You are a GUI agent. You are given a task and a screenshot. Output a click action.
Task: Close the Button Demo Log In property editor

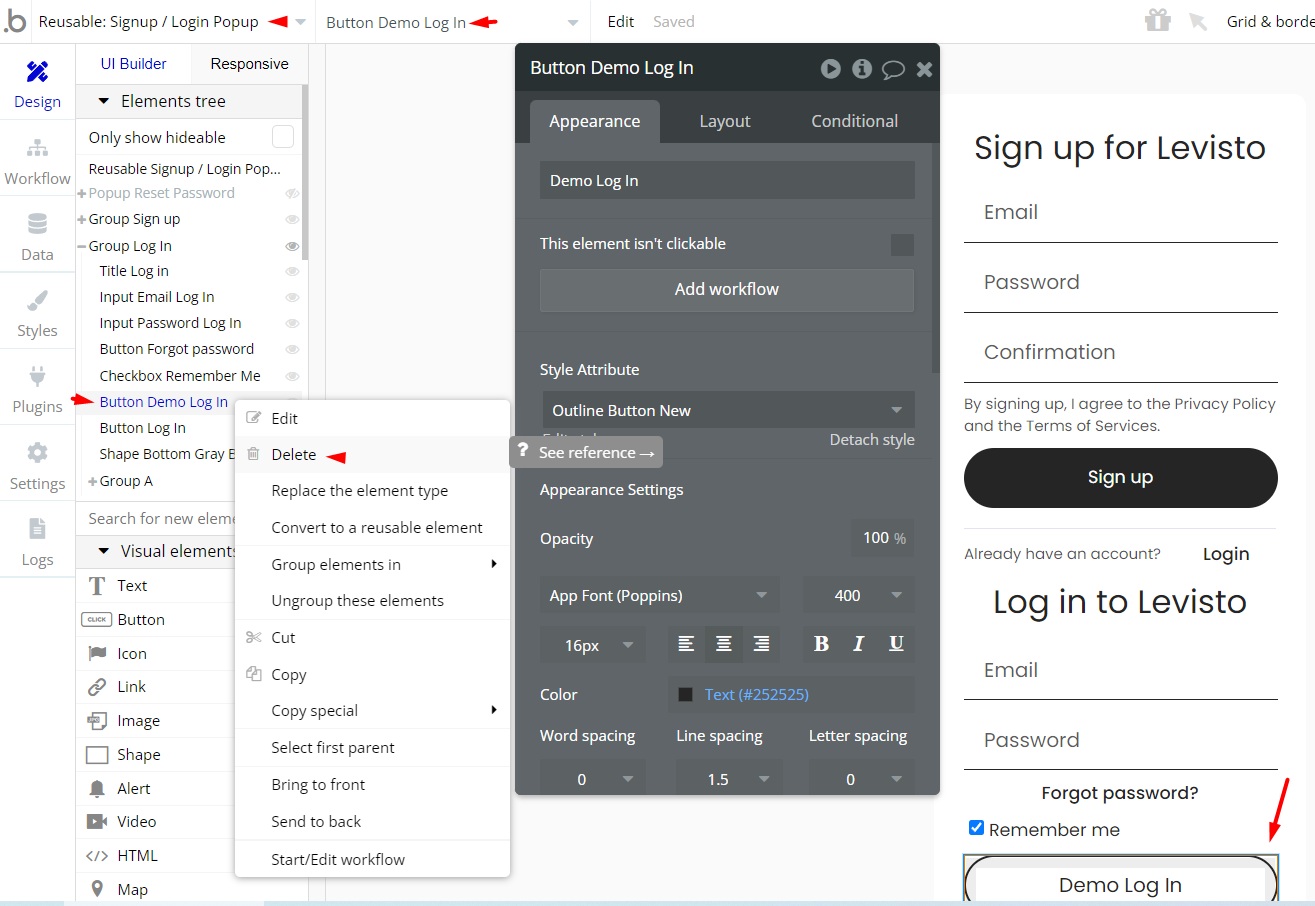pos(924,68)
